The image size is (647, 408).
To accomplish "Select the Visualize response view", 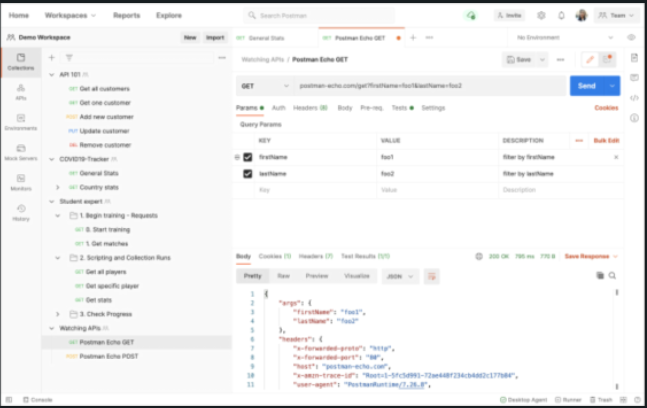I will coord(357,276).
